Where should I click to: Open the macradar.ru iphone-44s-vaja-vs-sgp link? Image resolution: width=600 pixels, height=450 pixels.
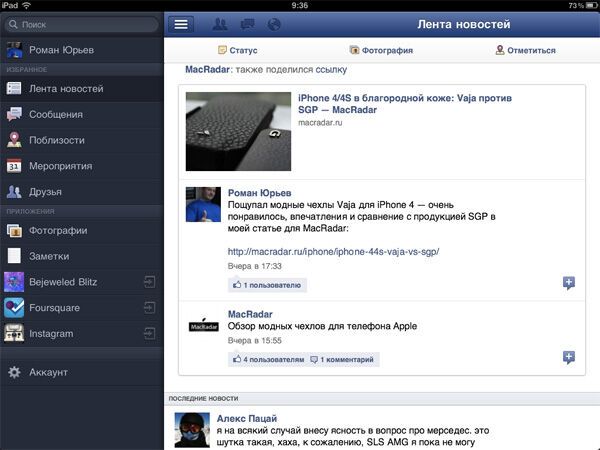(333, 252)
